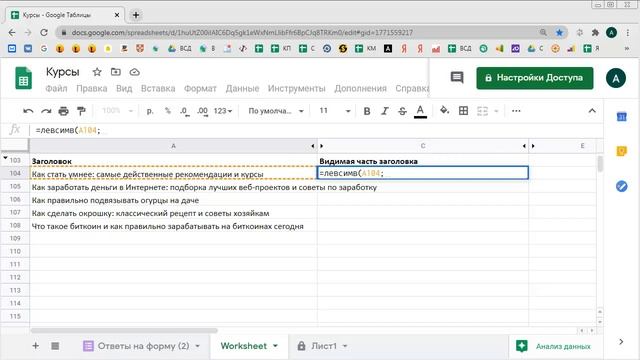
Task: Format as percent with % button
Action: click(168, 111)
